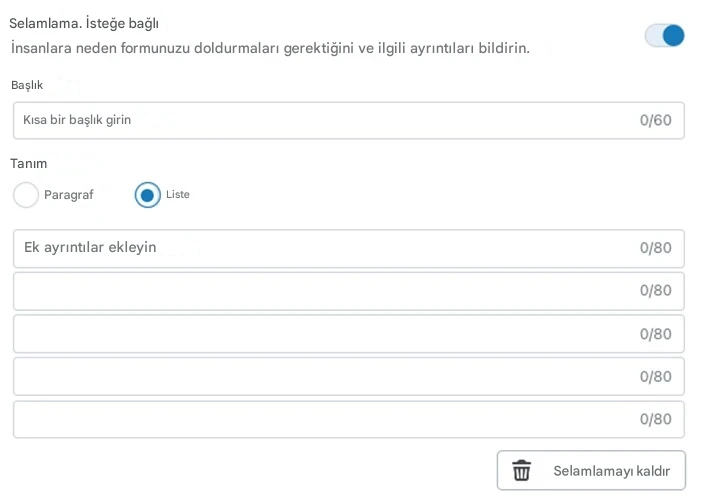This screenshot has width=705, height=501.
Task: Select the Paragraf radio button
Action: (x=26, y=195)
